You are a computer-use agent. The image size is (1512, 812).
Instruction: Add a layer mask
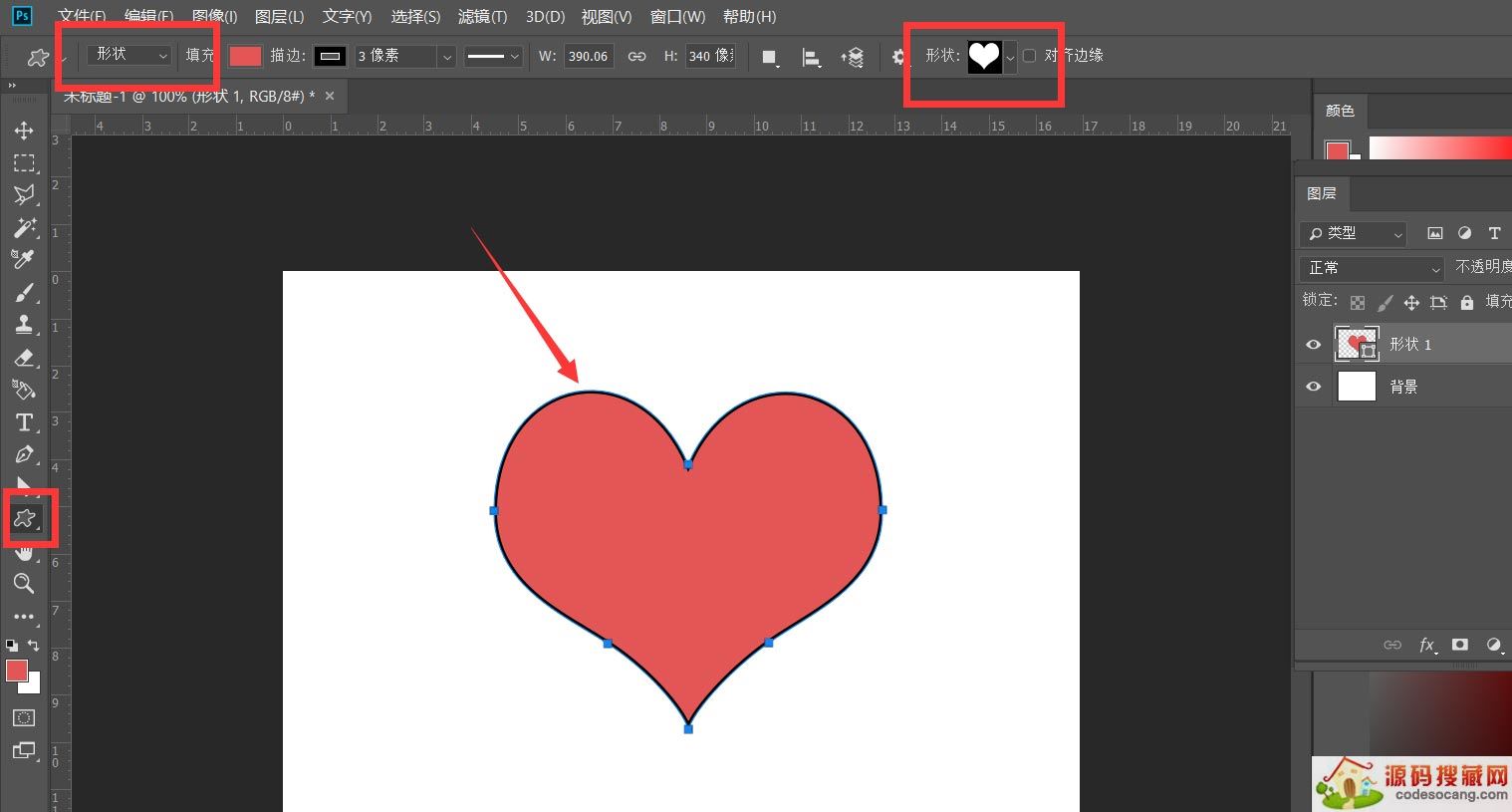tap(1459, 645)
